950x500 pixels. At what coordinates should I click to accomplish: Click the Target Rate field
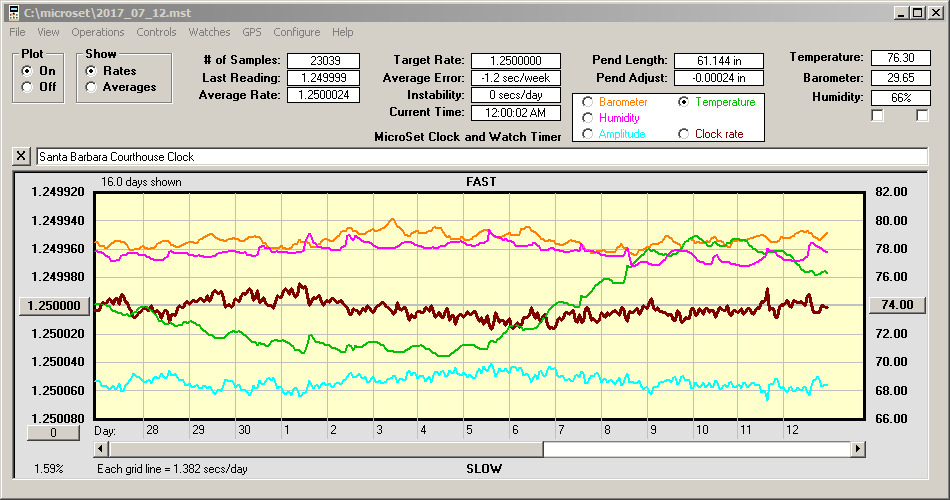(x=516, y=61)
